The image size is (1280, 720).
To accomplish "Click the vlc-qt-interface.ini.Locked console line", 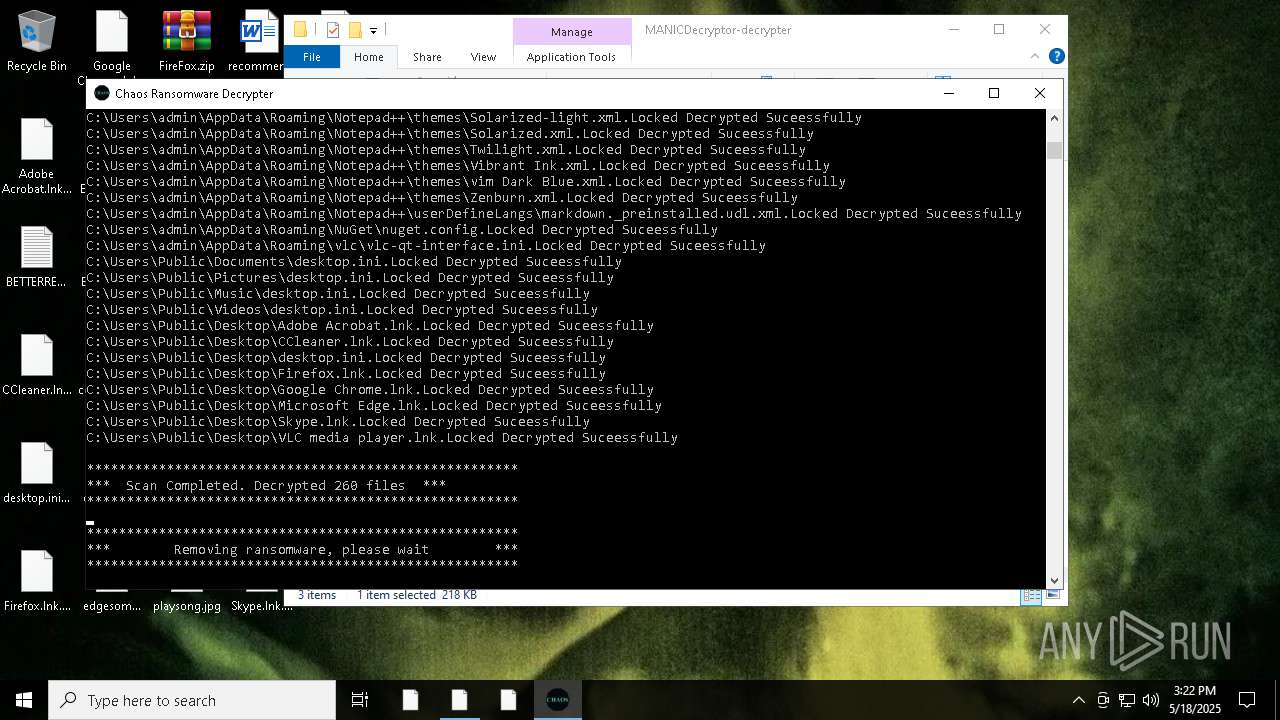I will click(x=426, y=246).
